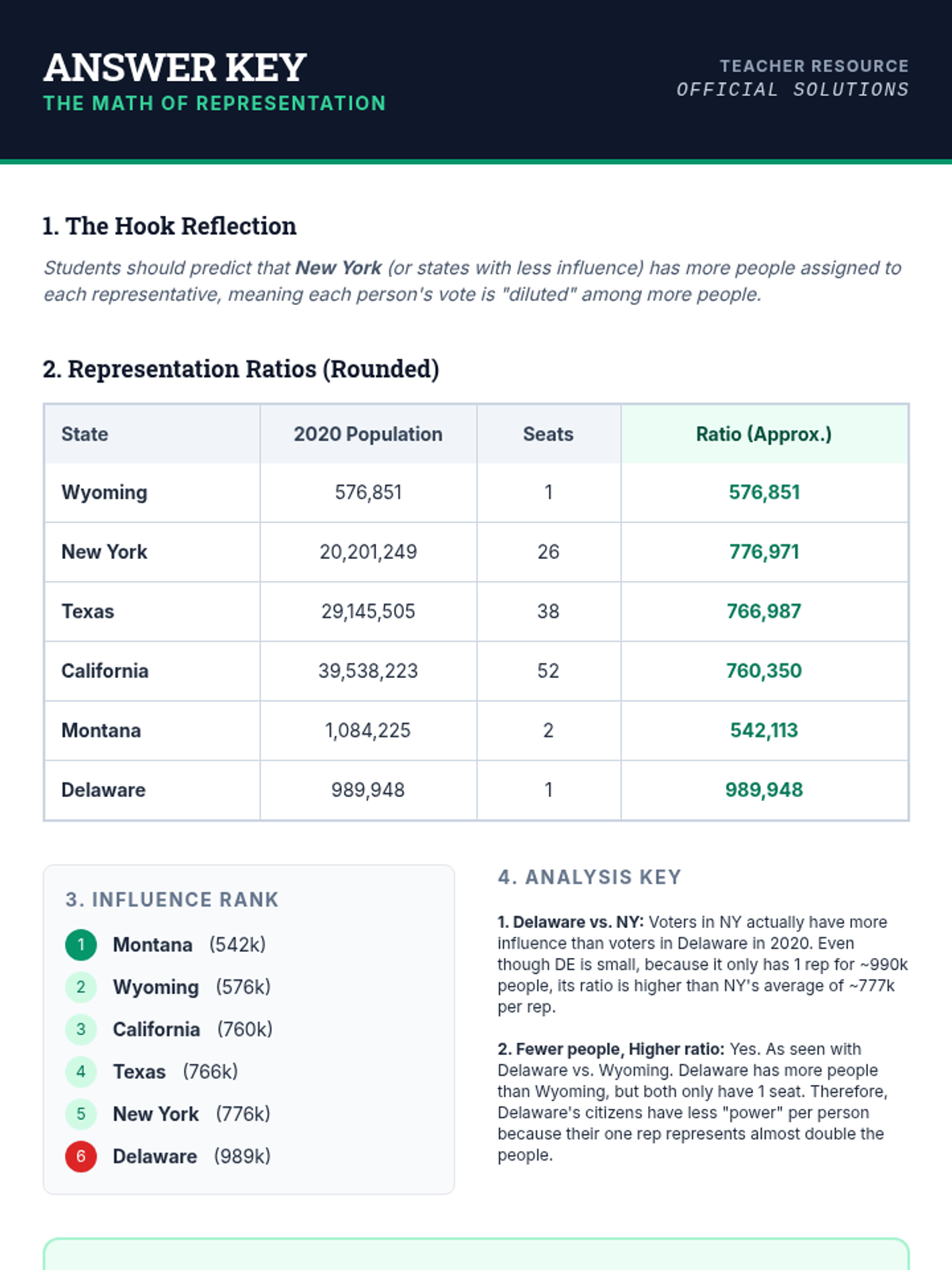Click the ANSWER KEY title
The image size is (952, 1270).
pyautogui.click(x=175, y=67)
